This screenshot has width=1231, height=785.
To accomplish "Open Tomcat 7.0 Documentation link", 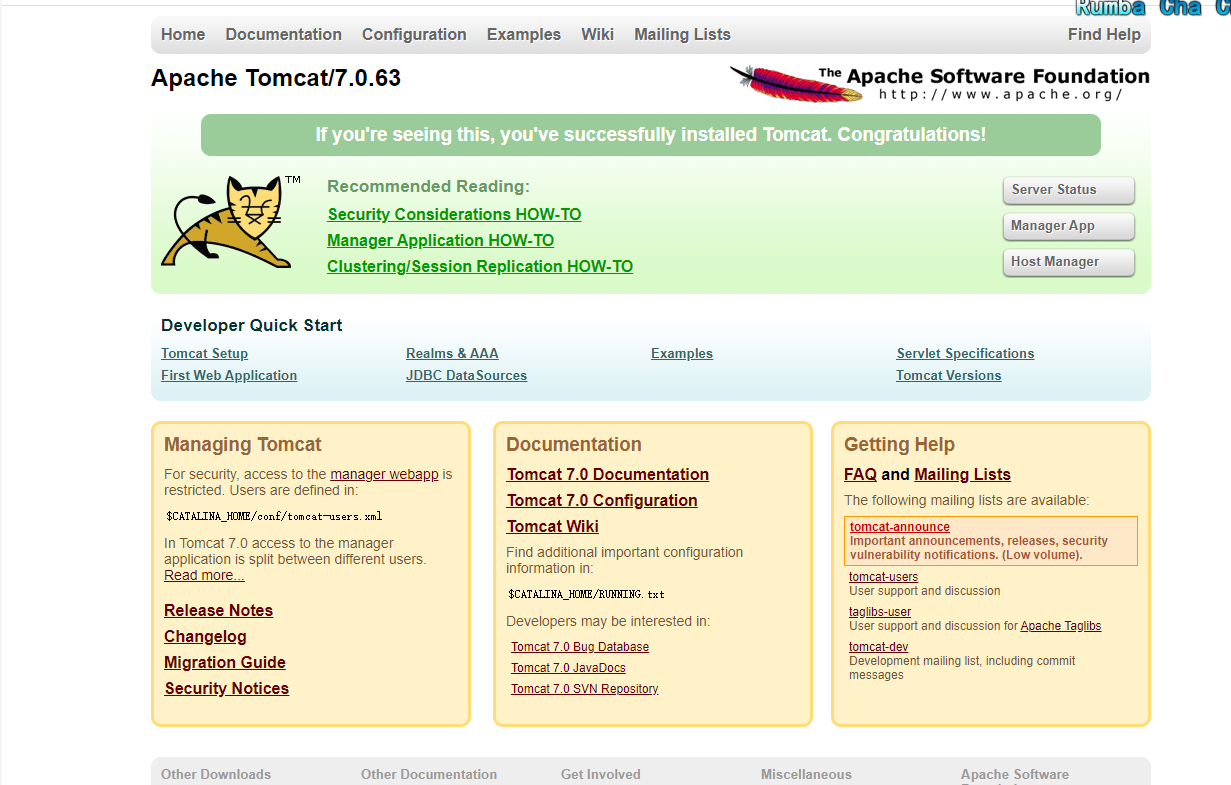I will tap(608, 474).
